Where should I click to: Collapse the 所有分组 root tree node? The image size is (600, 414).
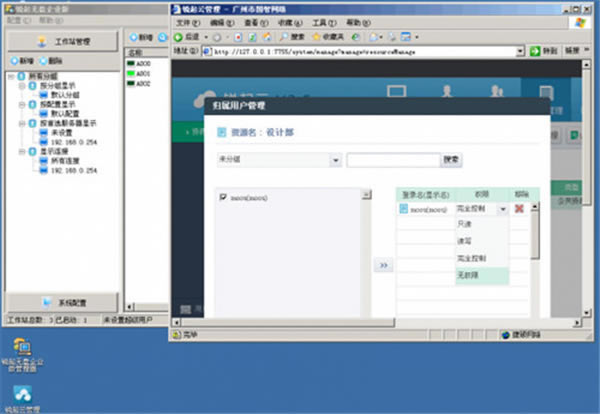click(11, 77)
